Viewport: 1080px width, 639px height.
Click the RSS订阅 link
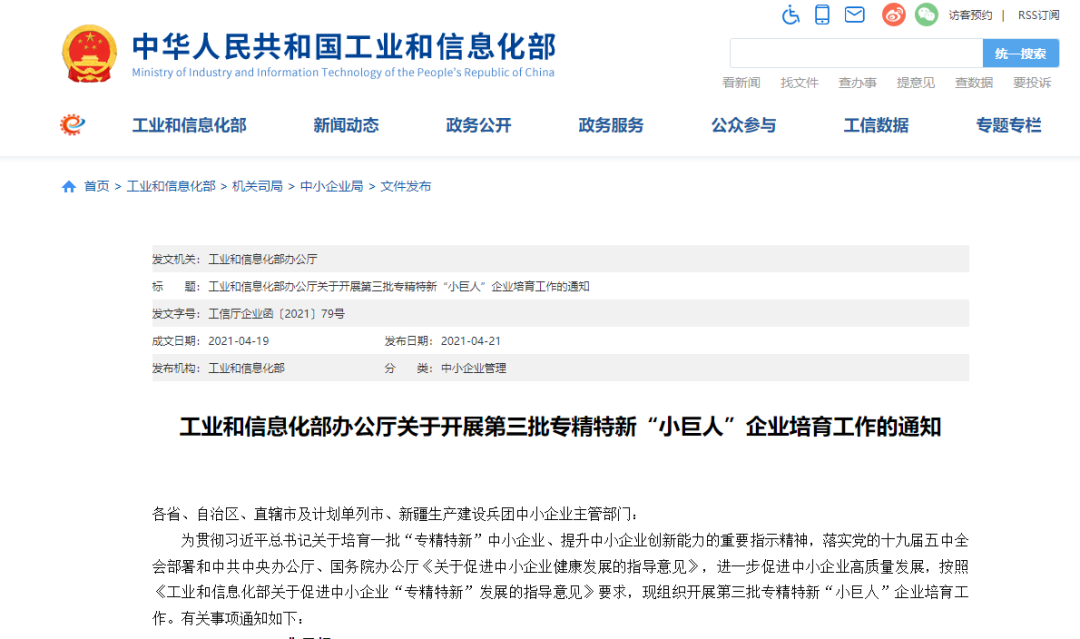(x=1038, y=15)
